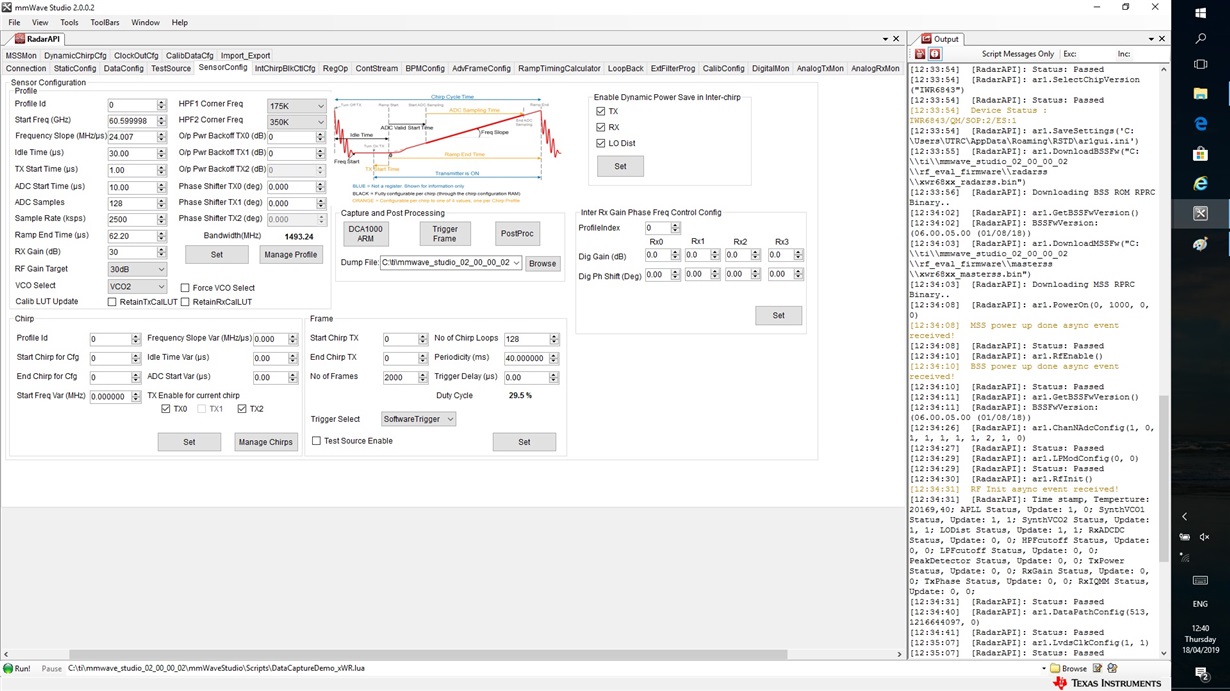This screenshot has height=691, width=1230.
Task: Open the script editor icon next to Browse
Action: (x=1097, y=668)
